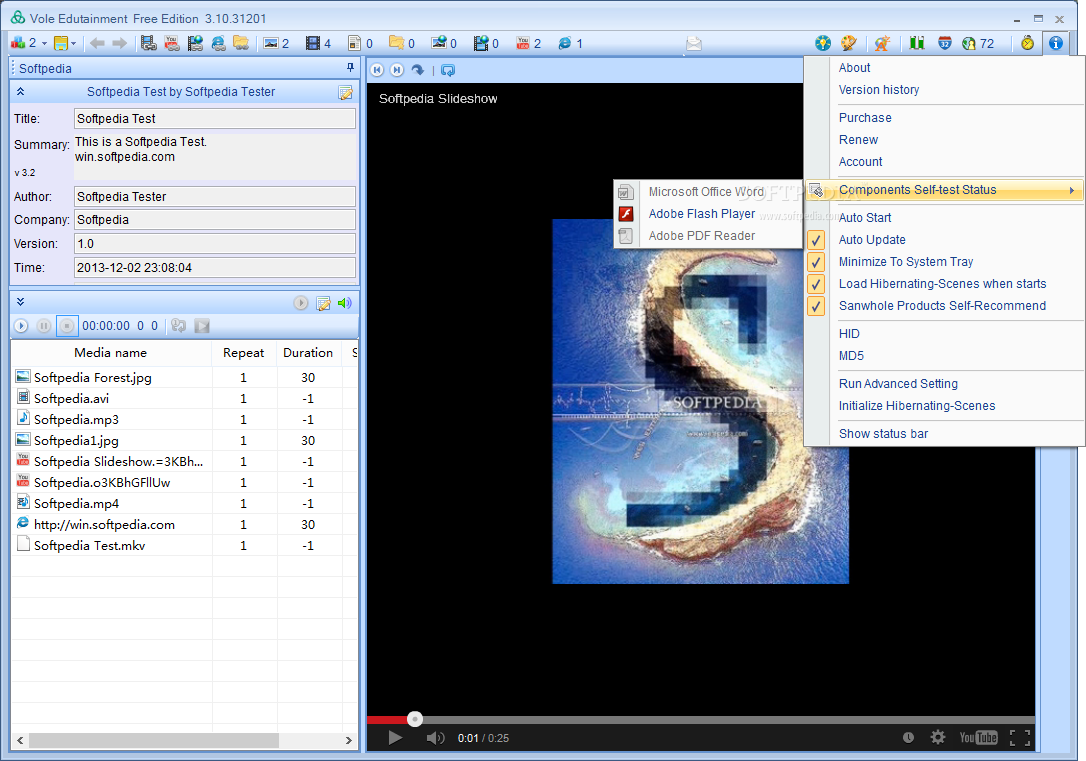Click the Internet Explorer count icon showing 1

565,44
